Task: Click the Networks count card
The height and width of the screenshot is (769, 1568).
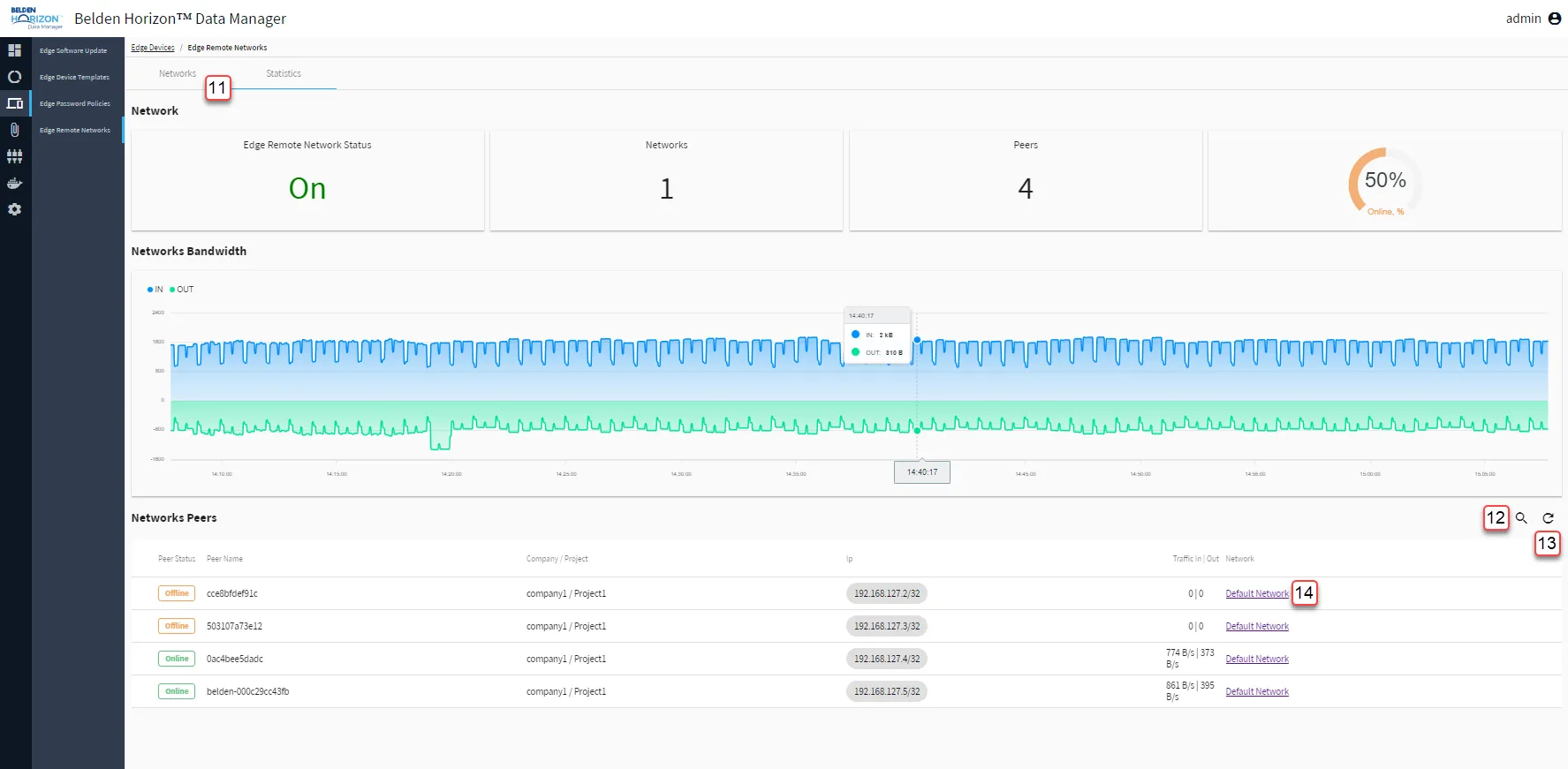Action: coord(666,181)
